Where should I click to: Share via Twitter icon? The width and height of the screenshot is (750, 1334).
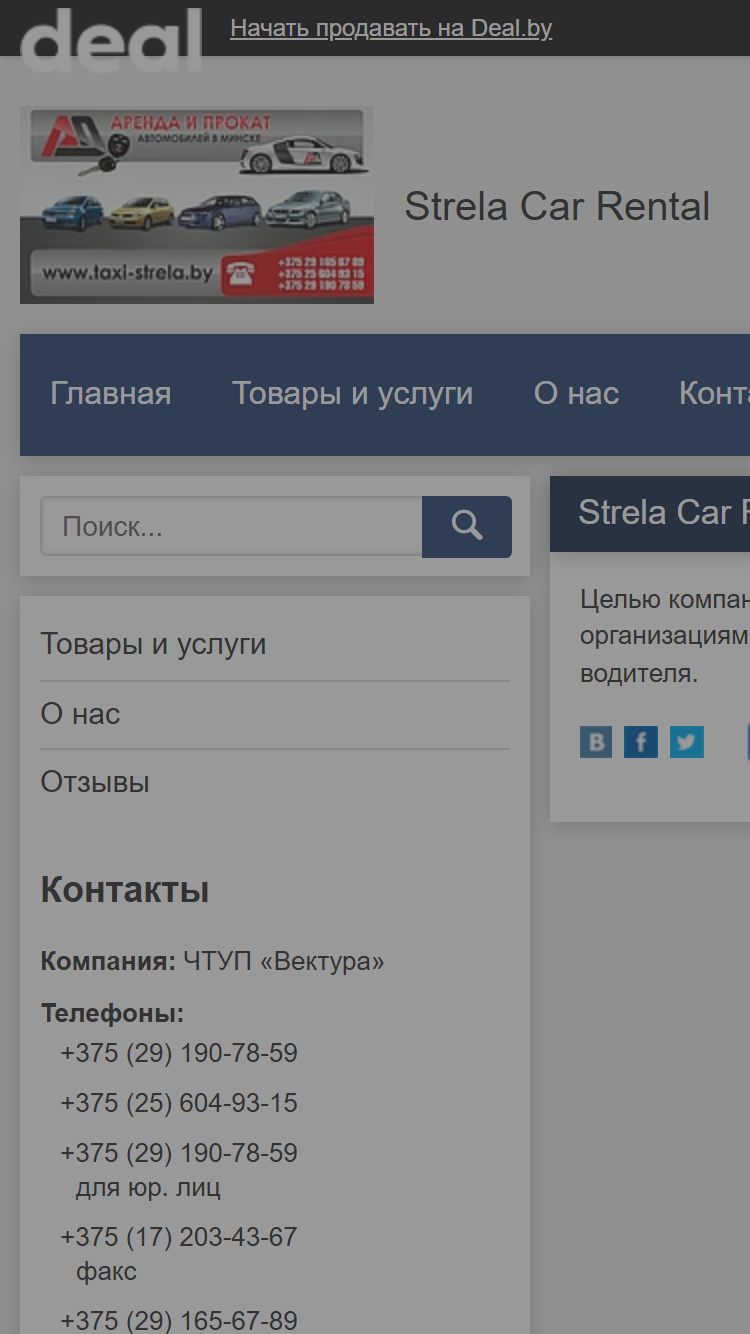pyautogui.click(x=687, y=742)
